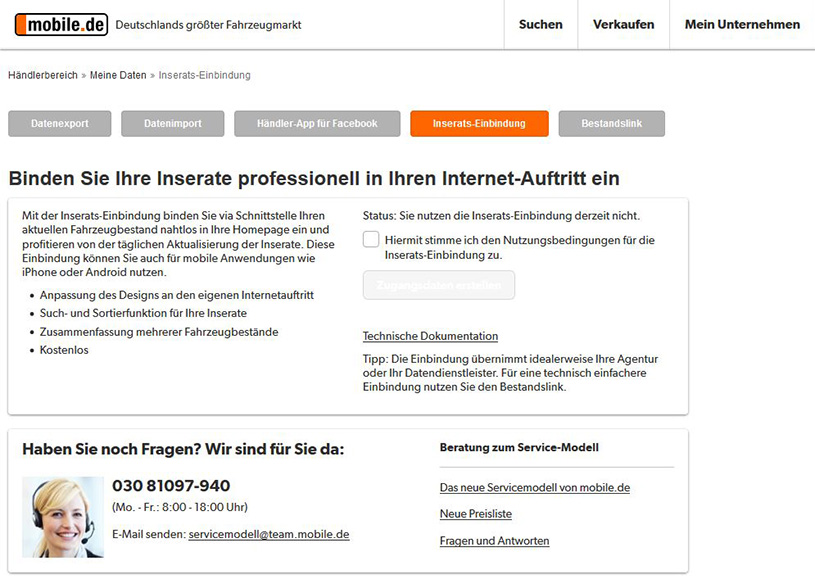The width and height of the screenshot is (815, 588).
Task: Open the Technische Dokumentation link
Action: tap(430, 336)
